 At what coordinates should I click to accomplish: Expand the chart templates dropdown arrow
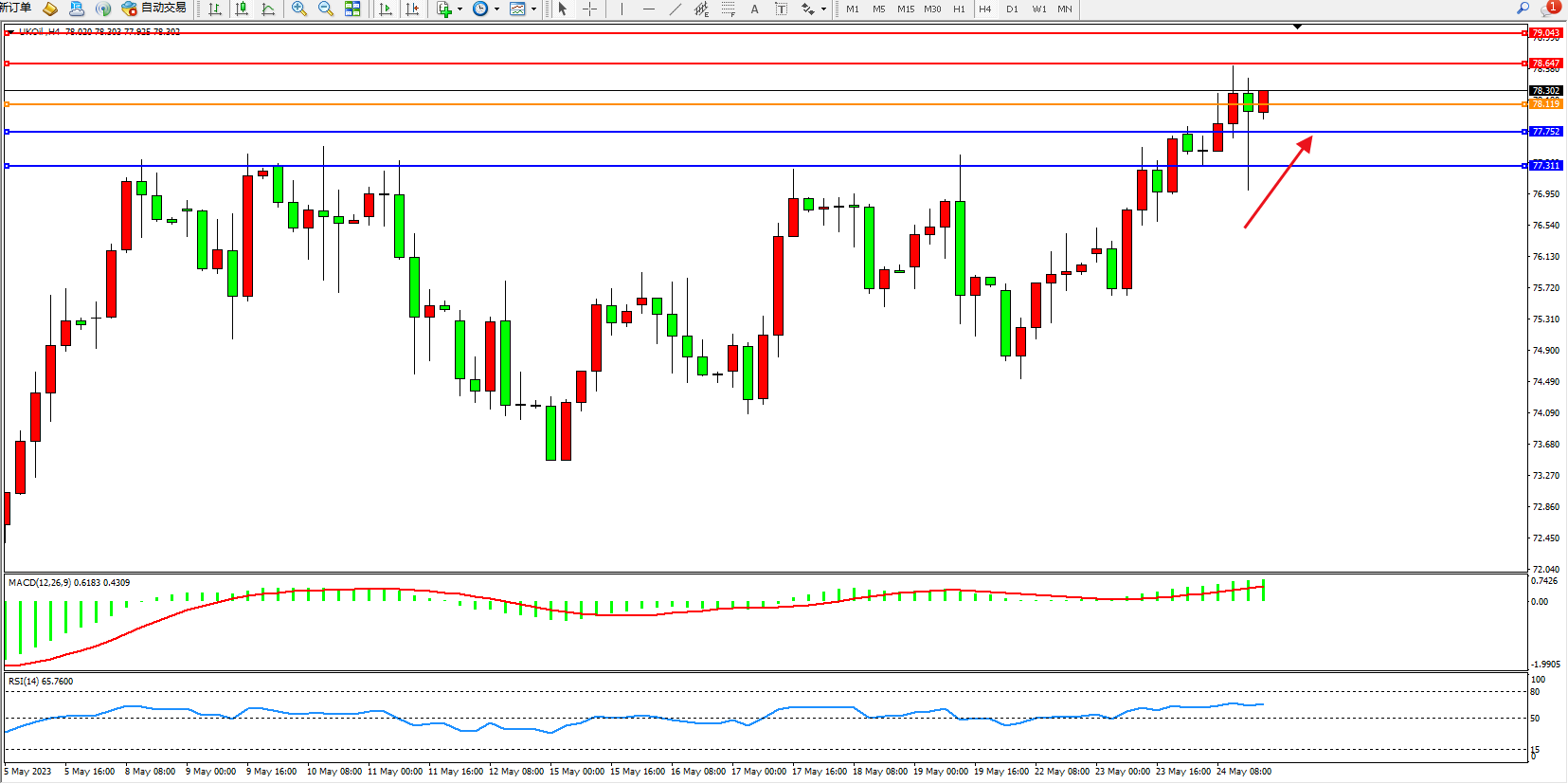[x=533, y=9]
